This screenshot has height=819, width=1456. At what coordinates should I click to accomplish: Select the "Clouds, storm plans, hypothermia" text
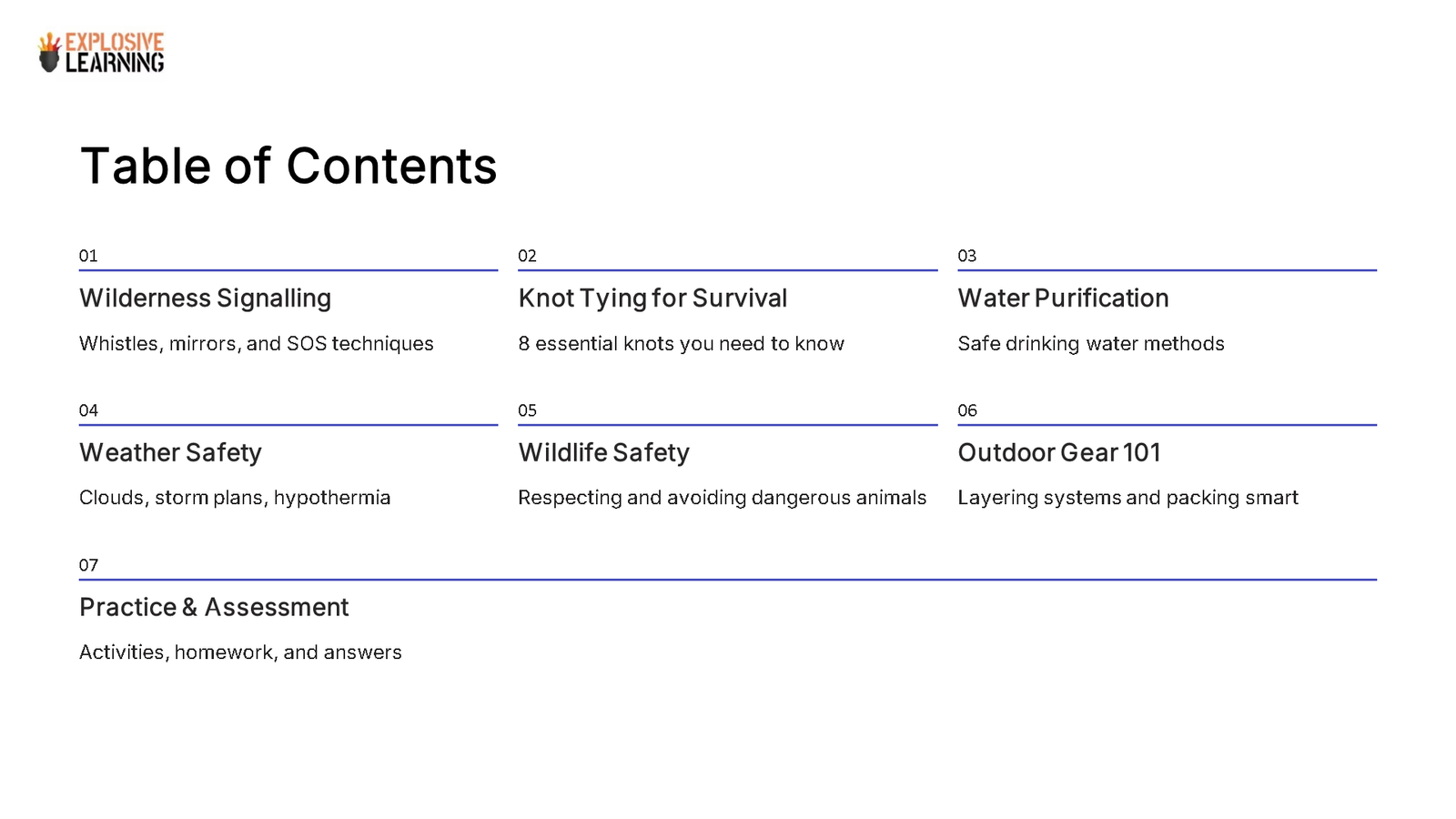(x=235, y=498)
